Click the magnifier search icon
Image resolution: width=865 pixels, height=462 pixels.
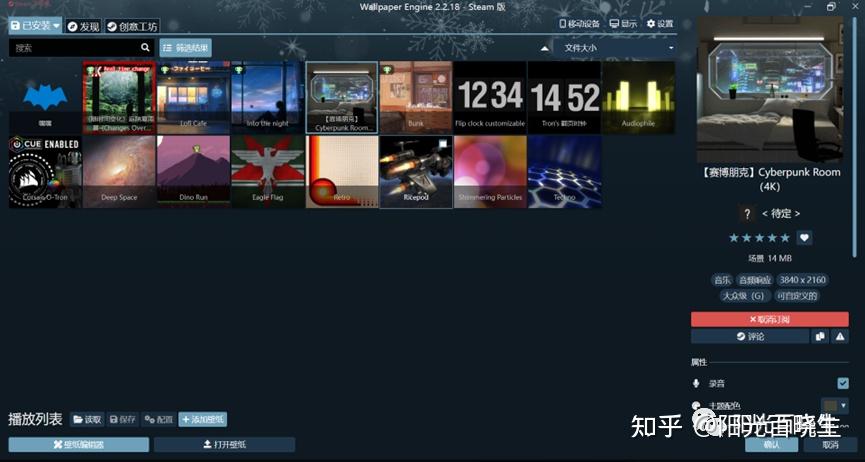(x=145, y=47)
